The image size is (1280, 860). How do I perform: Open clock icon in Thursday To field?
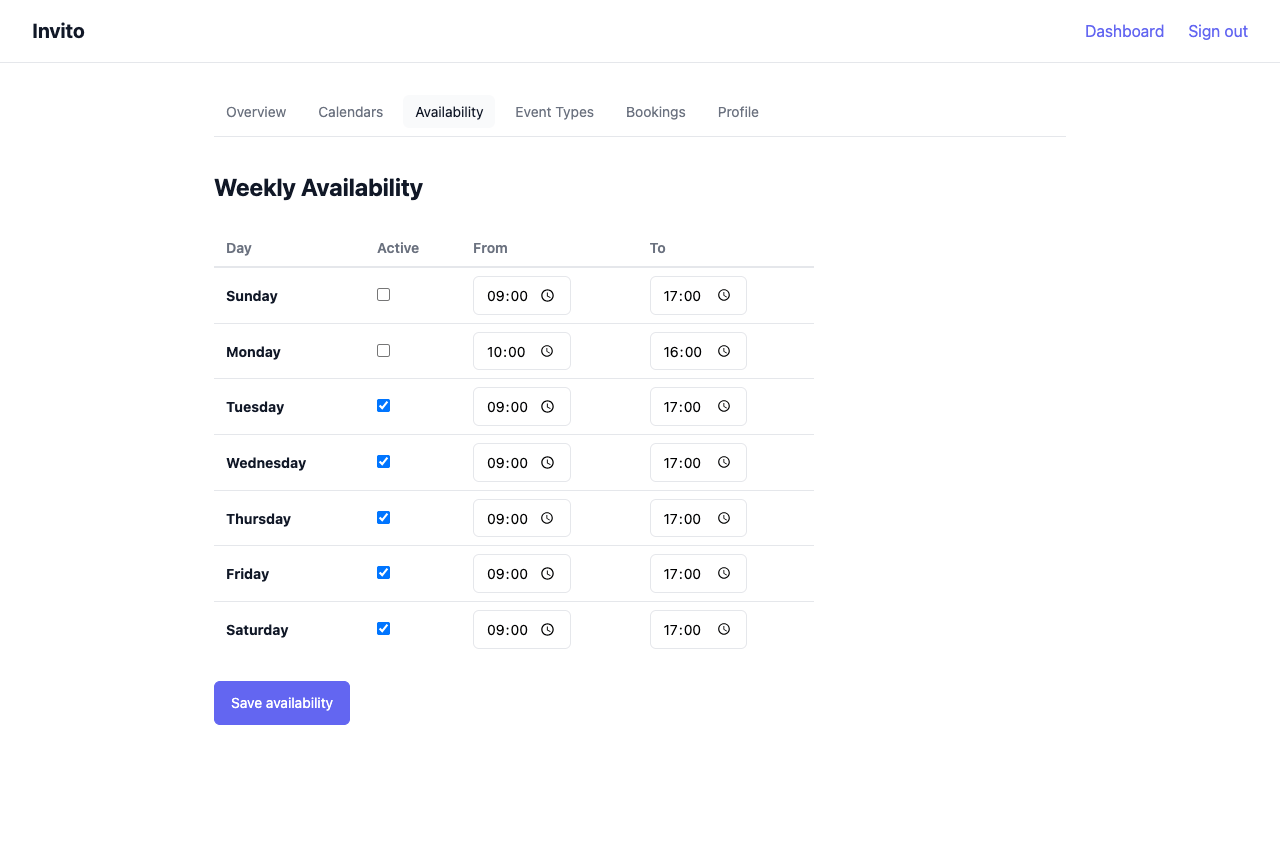[x=724, y=519]
